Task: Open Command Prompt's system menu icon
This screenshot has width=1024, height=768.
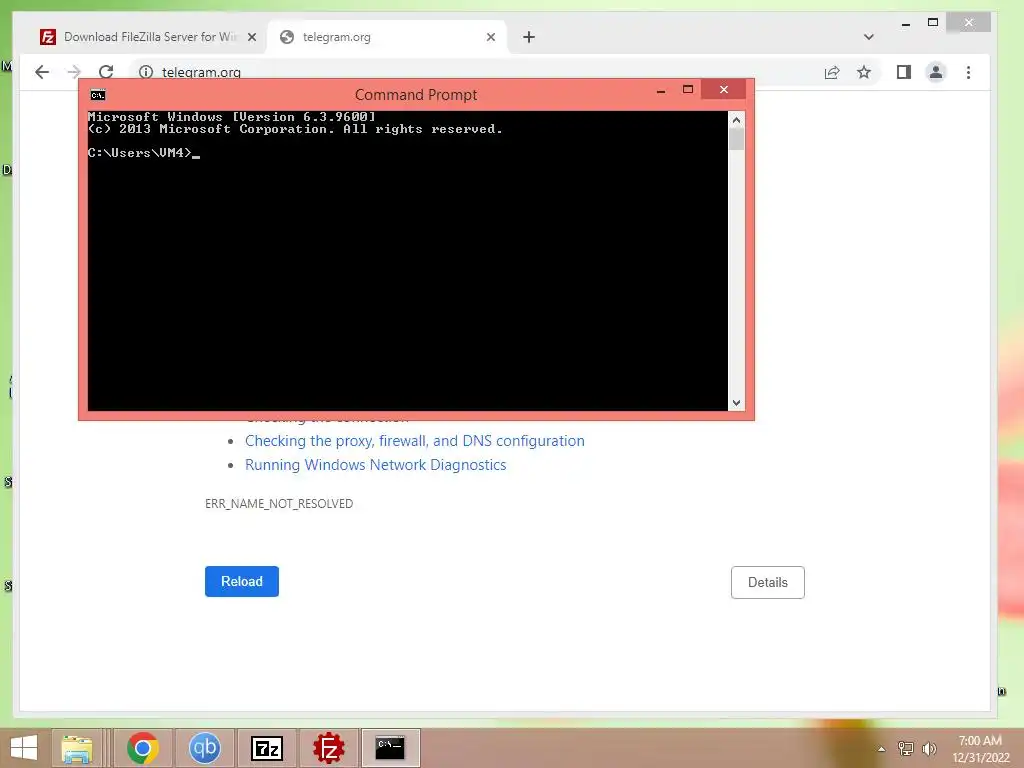Action: (x=98, y=95)
